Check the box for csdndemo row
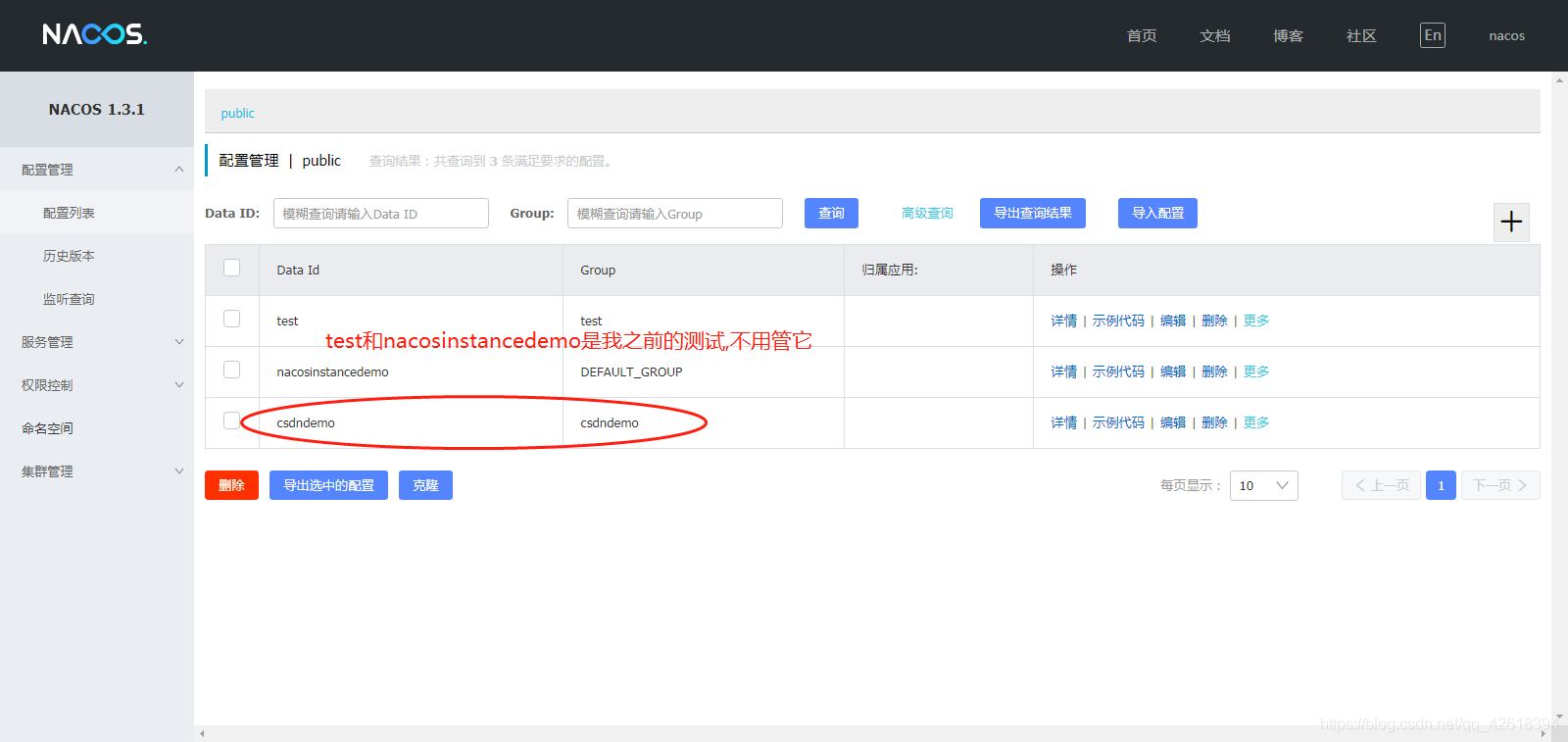1568x742 pixels. pos(231,420)
